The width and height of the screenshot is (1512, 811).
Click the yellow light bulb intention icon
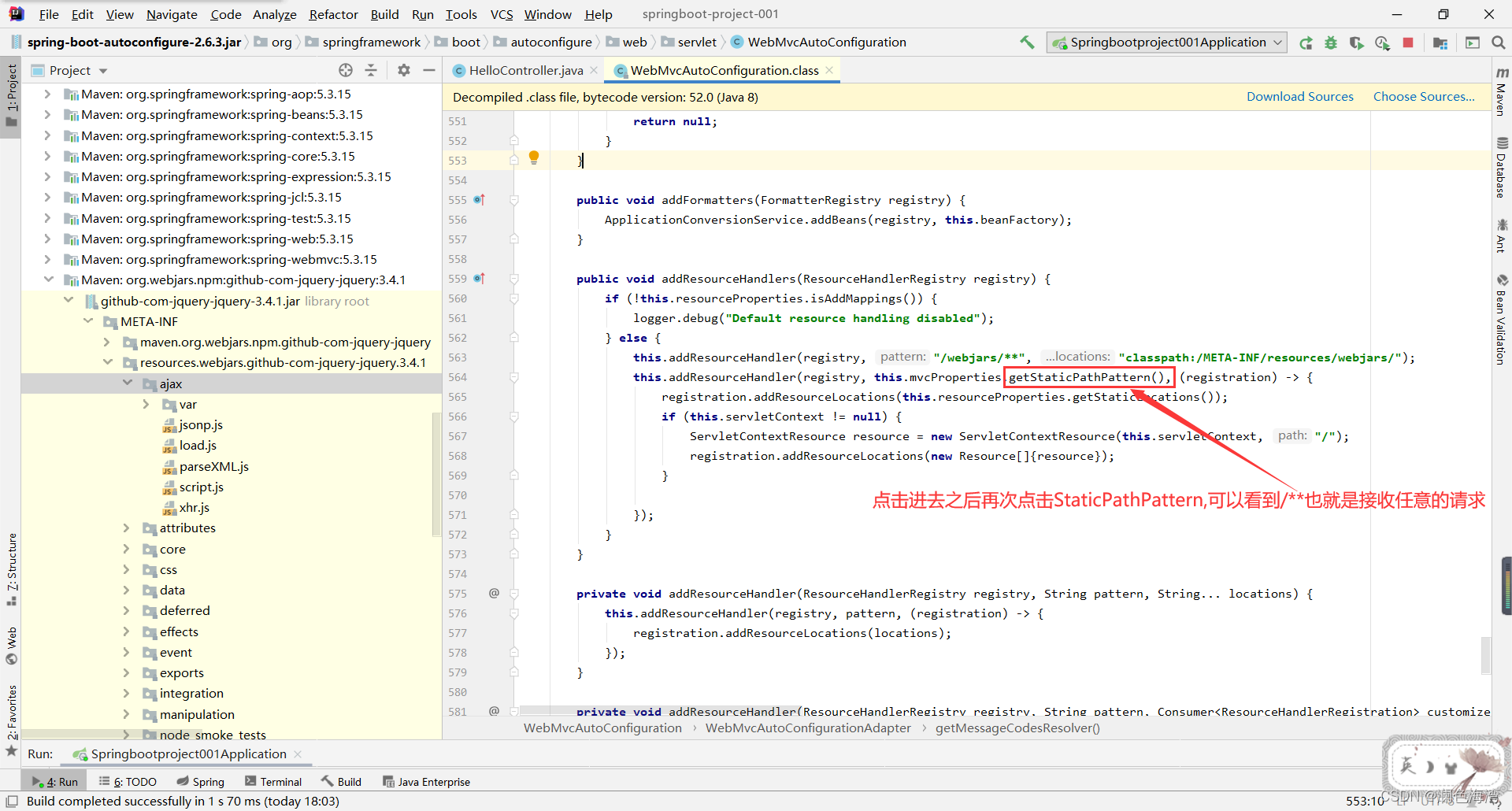pyautogui.click(x=534, y=157)
